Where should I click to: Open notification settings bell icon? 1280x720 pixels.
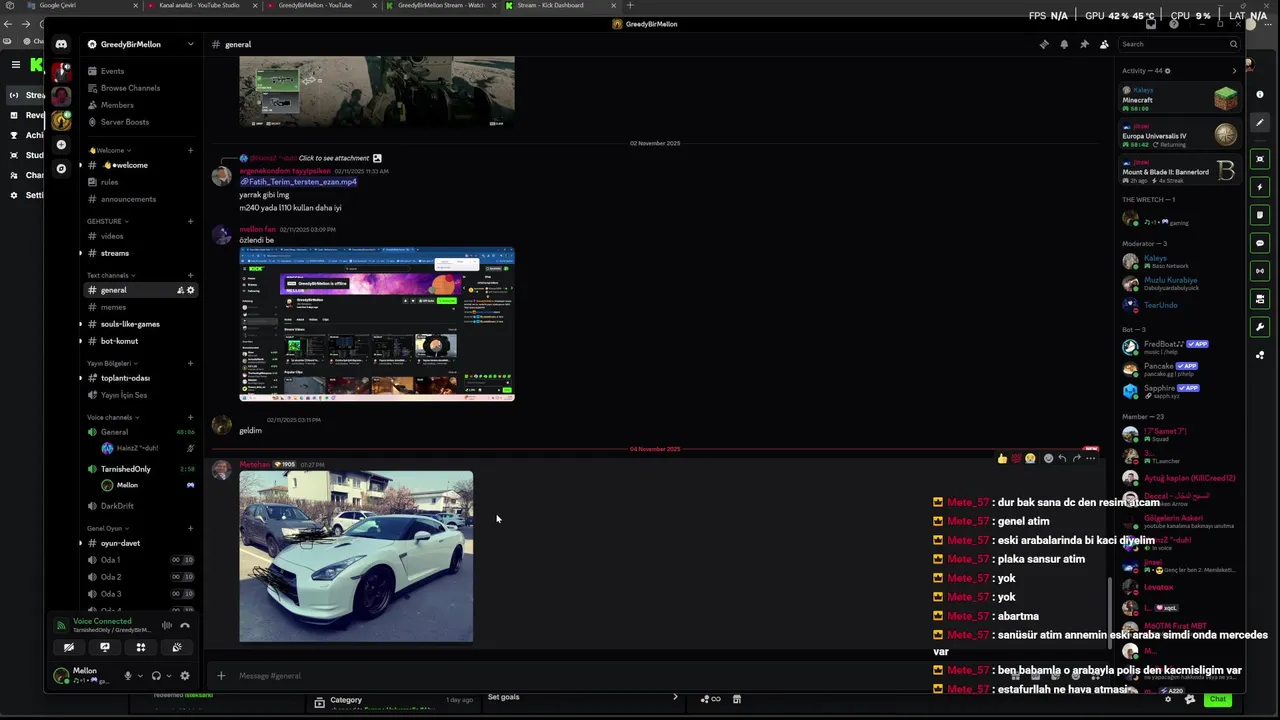1064,44
